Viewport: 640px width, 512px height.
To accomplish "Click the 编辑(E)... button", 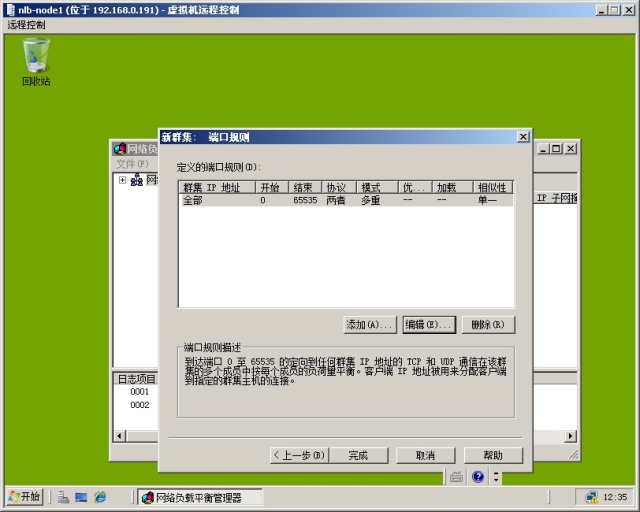I will point(429,324).
